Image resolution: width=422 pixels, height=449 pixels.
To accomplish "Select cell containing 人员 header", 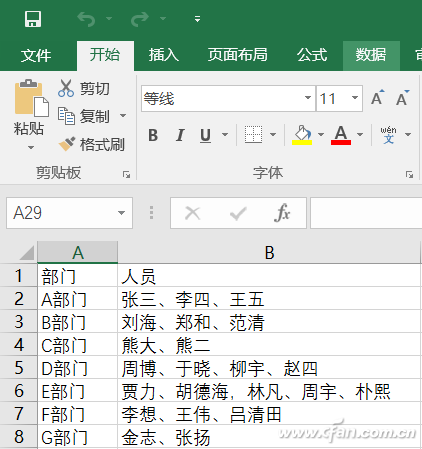I will pyautogui.click(x=269, y=276).
